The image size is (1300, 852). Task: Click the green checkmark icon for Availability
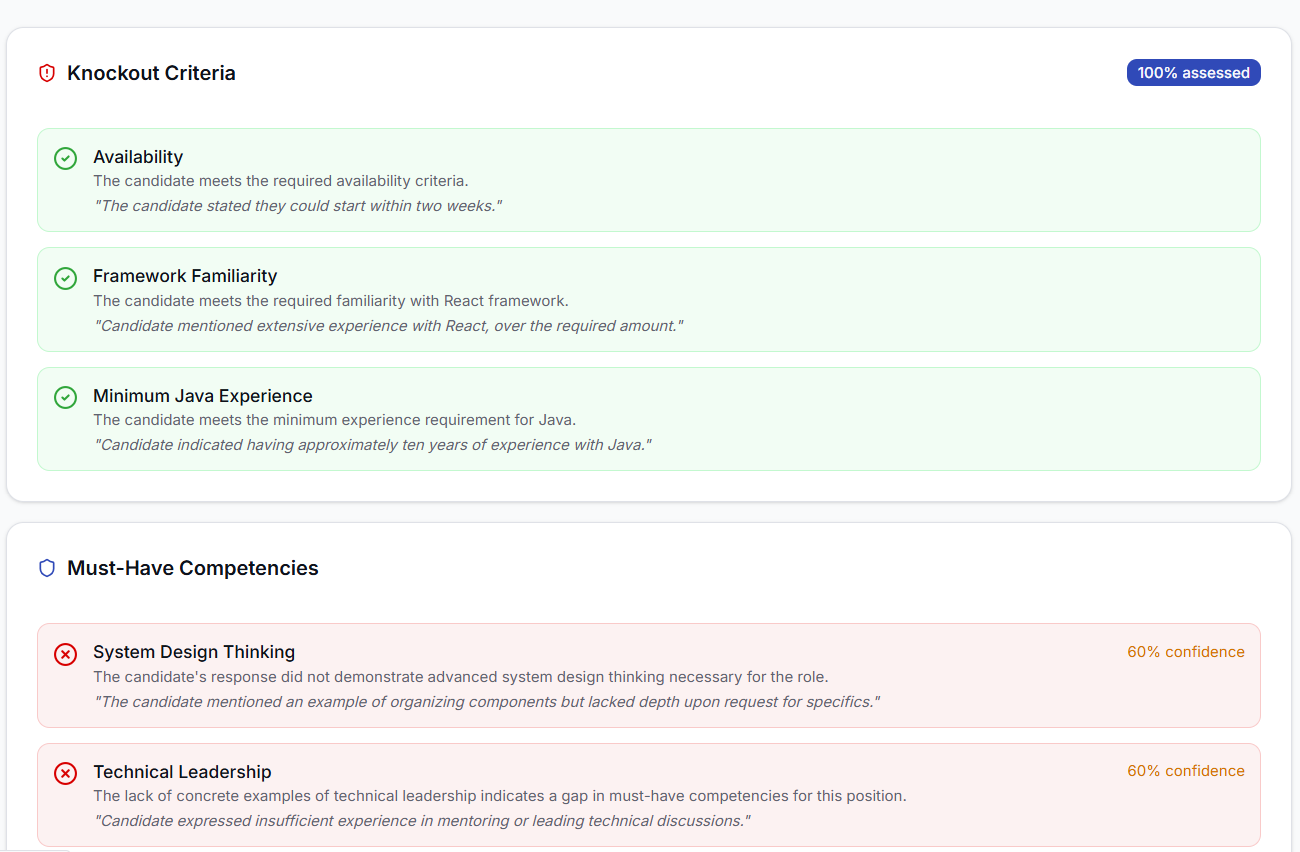click(65, 158)
